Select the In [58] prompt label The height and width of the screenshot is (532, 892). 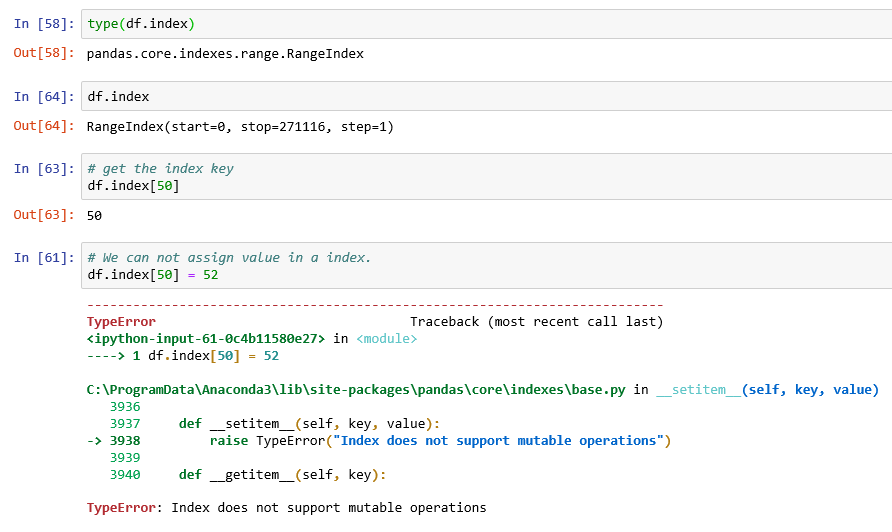(44, 24)
